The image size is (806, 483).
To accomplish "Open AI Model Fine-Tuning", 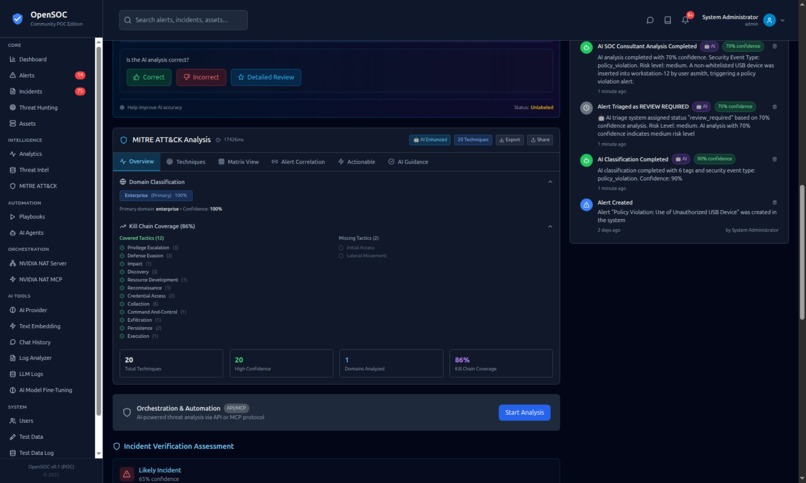I will click(x=45, y=390).
